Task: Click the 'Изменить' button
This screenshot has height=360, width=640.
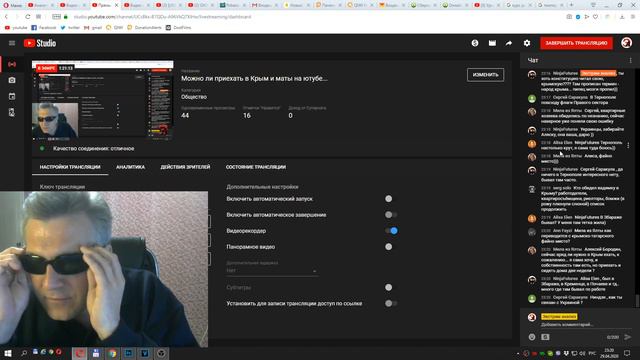Action: [x=485, y=75]
